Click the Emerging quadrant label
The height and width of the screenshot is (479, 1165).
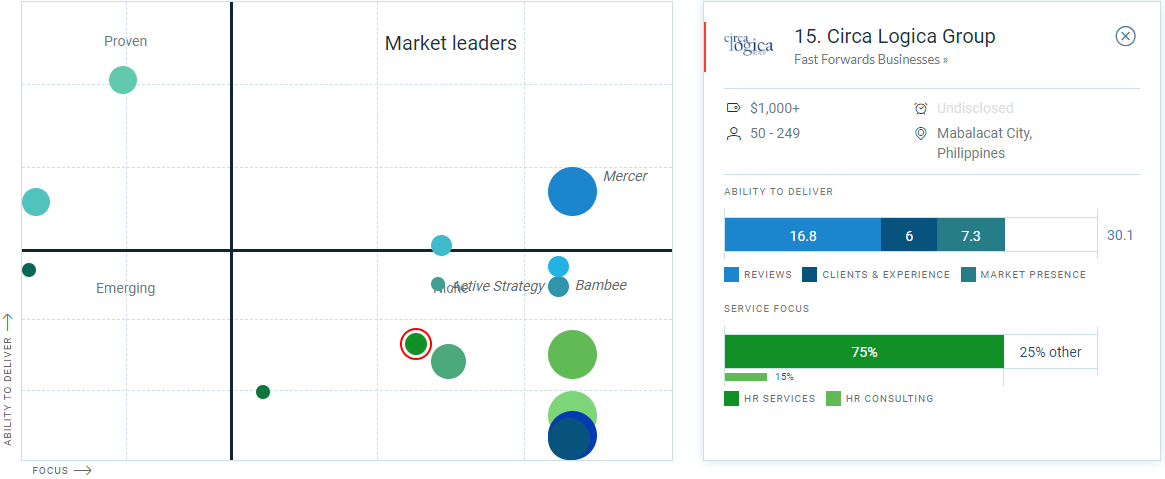[x=126, y=288]
